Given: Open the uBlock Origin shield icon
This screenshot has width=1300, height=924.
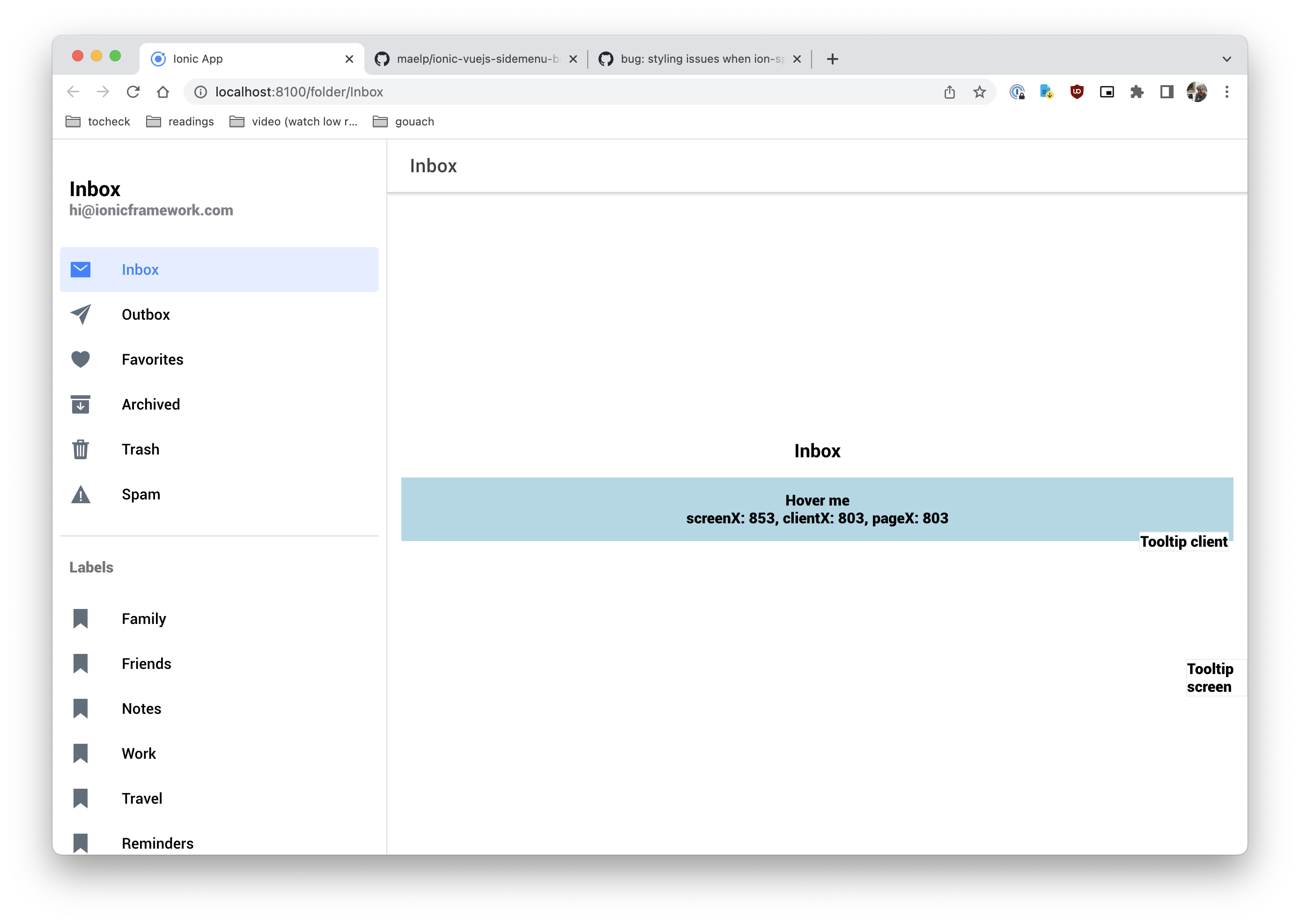Looking at the screenshot, I should coord(1078,92).
